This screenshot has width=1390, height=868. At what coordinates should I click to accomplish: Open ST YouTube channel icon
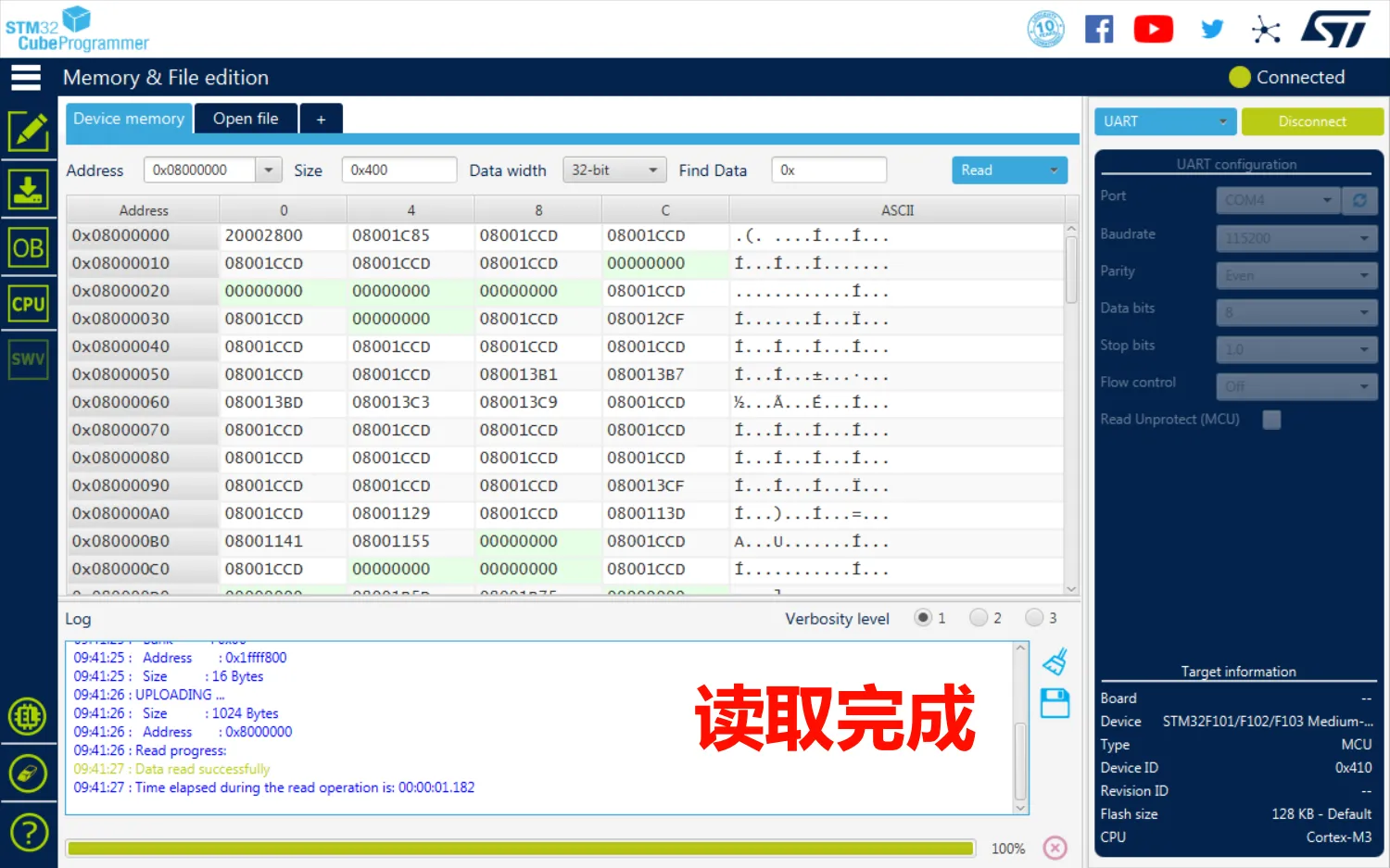[x=1153, y=30]
